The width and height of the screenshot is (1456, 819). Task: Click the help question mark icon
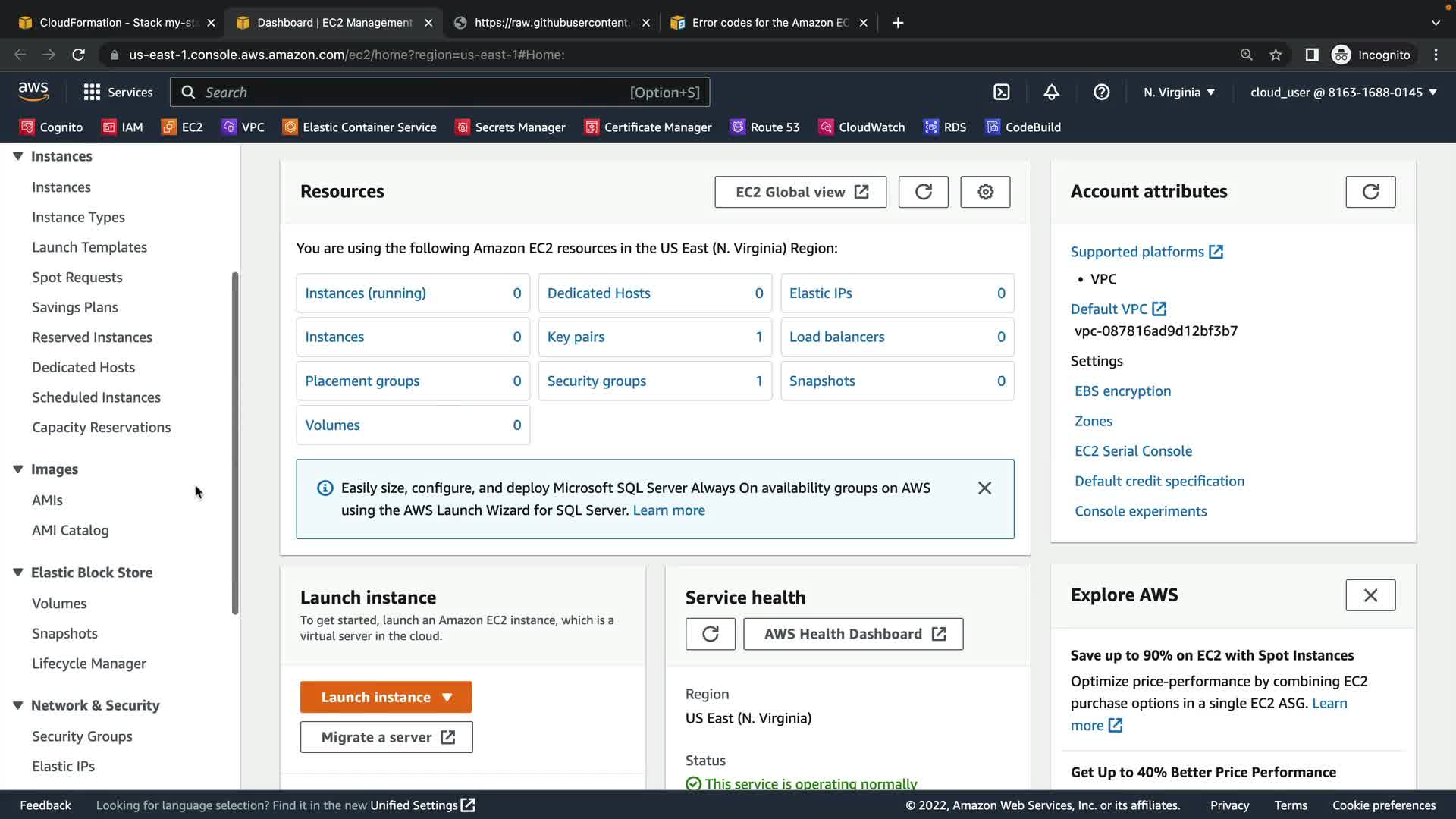click(1101, 93)
